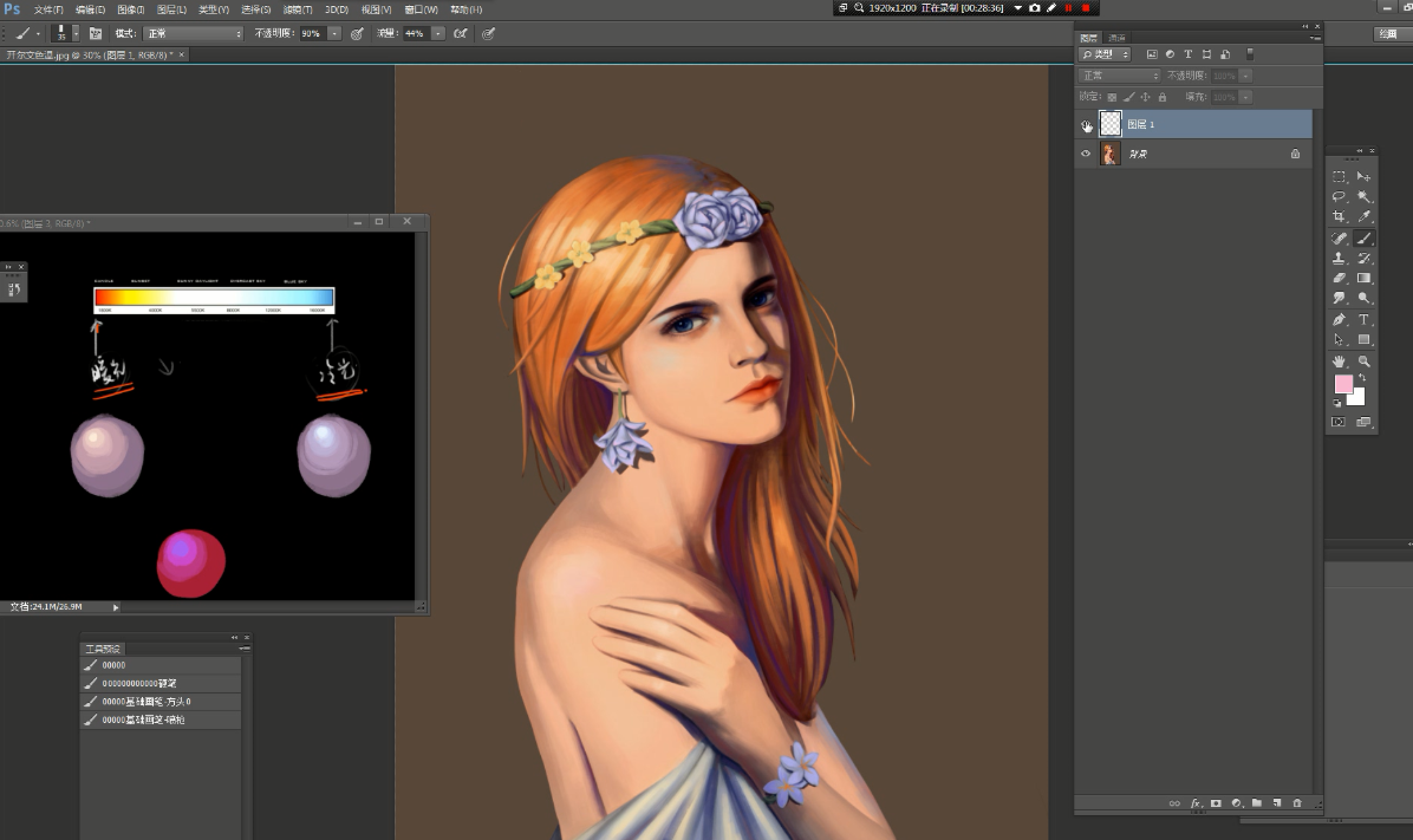Viewport: 1413px width, 840px height.
Task: Select the Clone Stamp tool
Action: point(1339,259)
